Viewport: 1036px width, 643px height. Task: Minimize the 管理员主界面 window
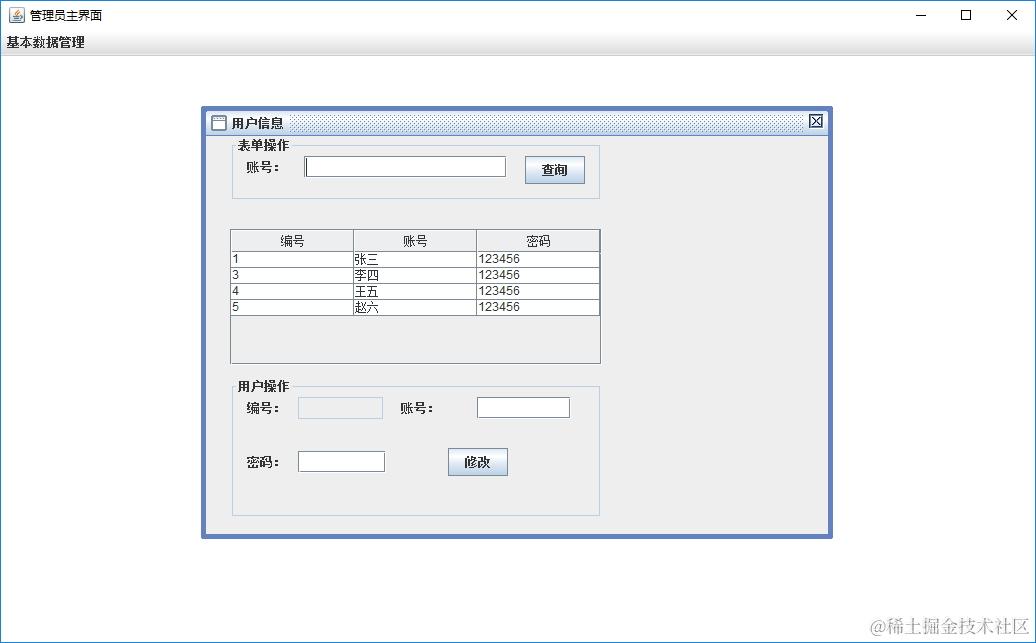tap(919, 15)
